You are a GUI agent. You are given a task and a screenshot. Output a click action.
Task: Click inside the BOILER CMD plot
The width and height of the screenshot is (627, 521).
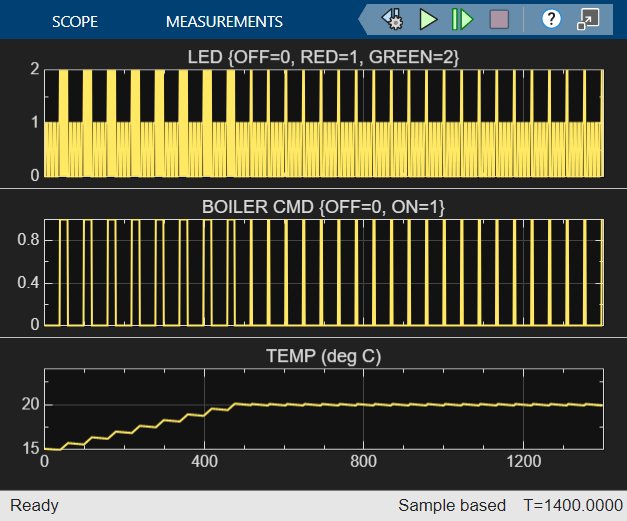[x=324, y=272]
